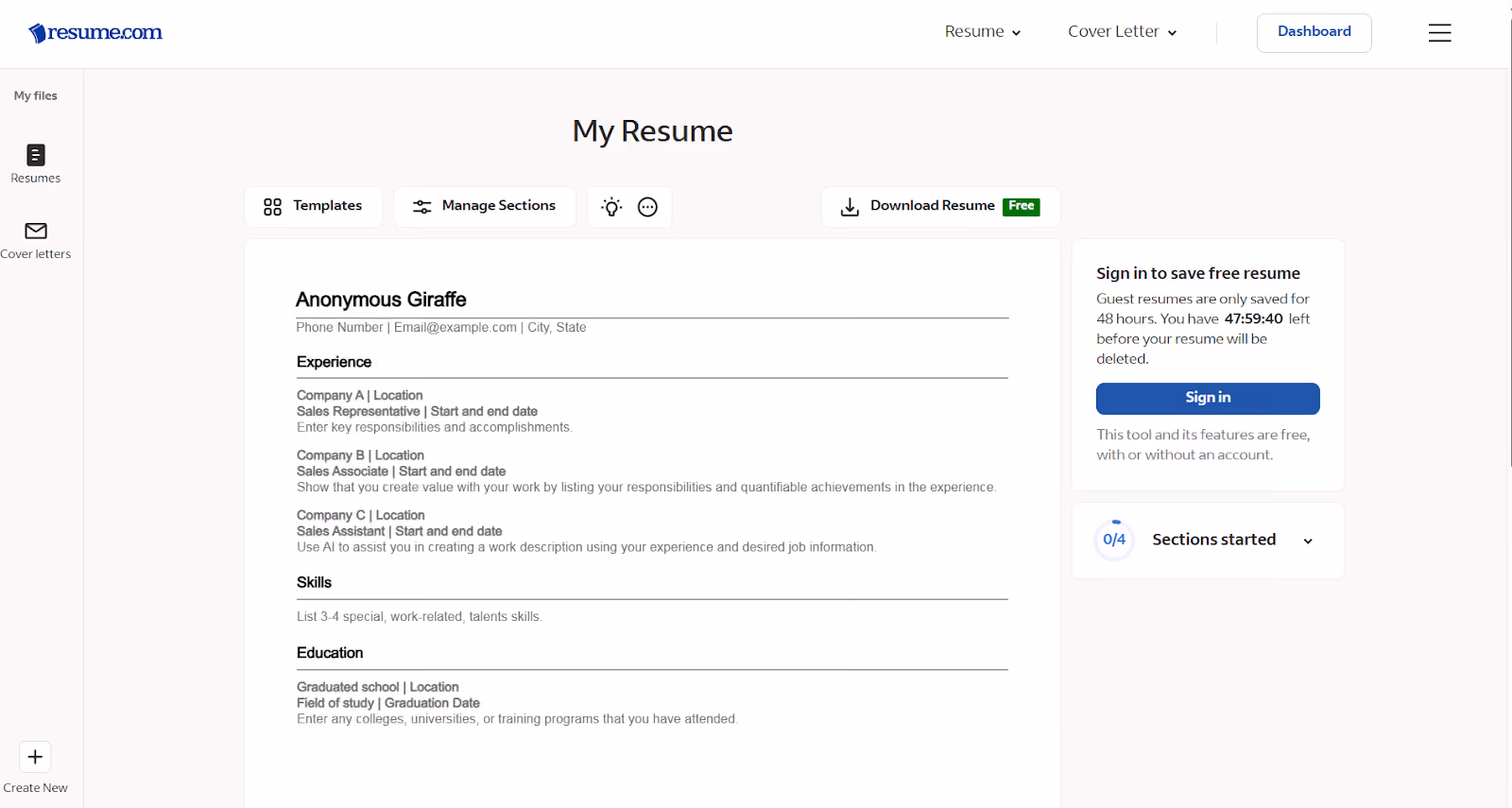Select the Experience section heading
Viewport: 1512px width, 808px height.
[x=334, y=362]
